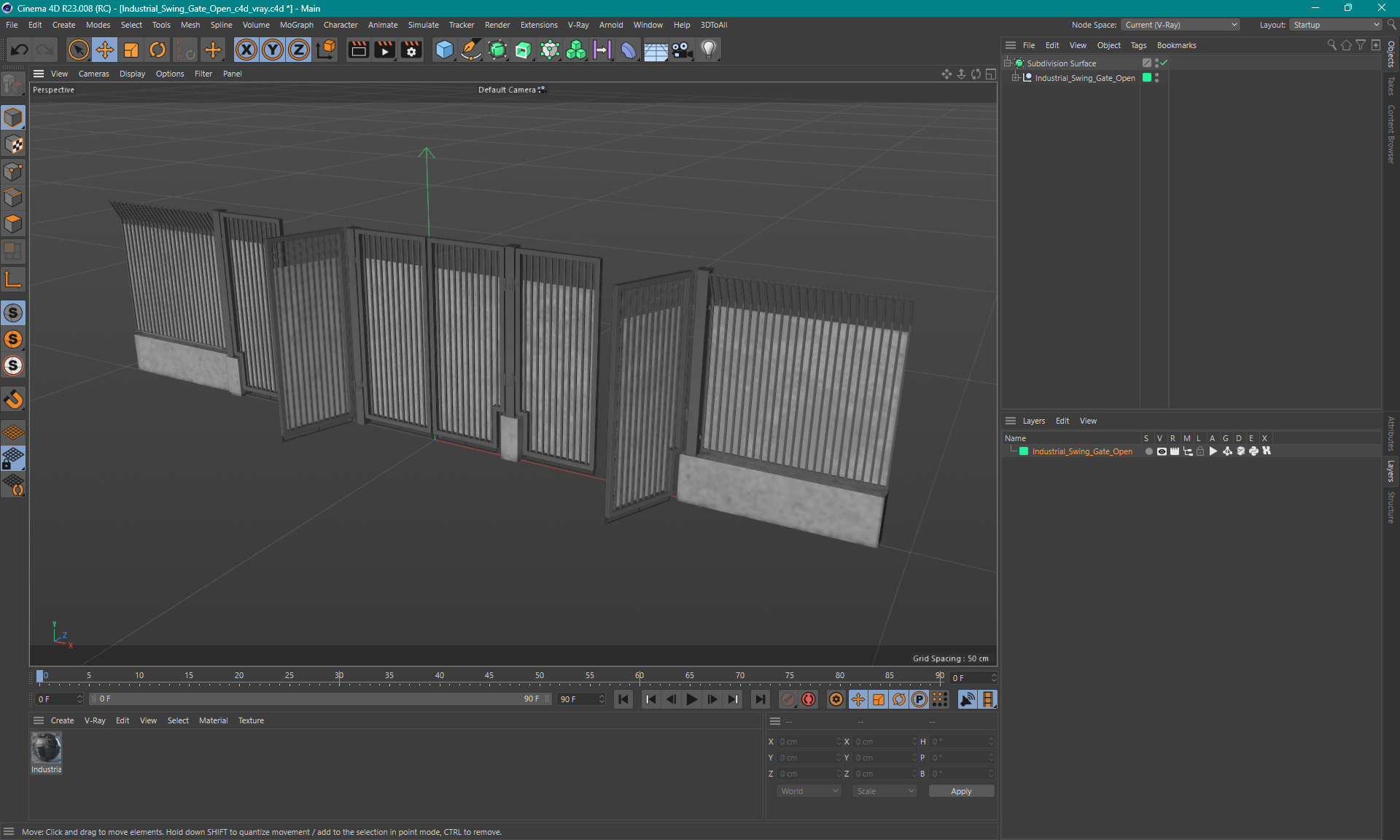Add an Extrude generator
The height and width of the screenshot is (840, 1400).
[524, 50]
